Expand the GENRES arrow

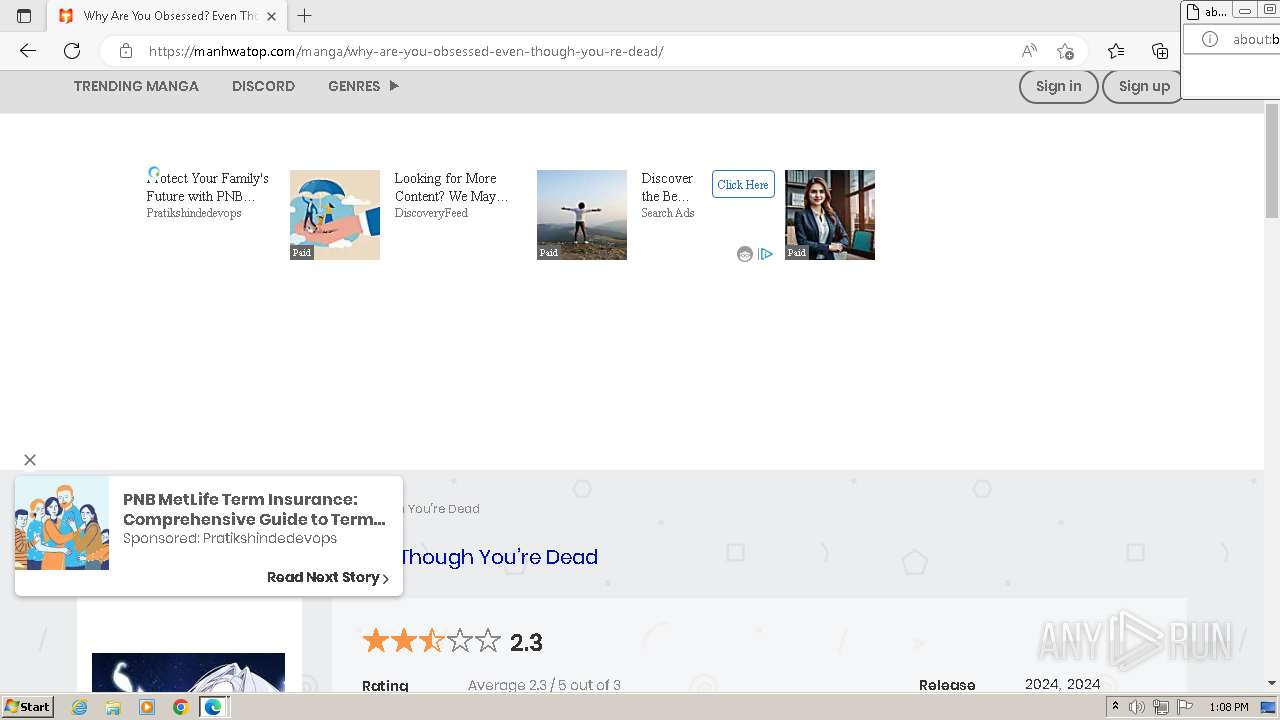pyautogui.click(x=394, y=86)
